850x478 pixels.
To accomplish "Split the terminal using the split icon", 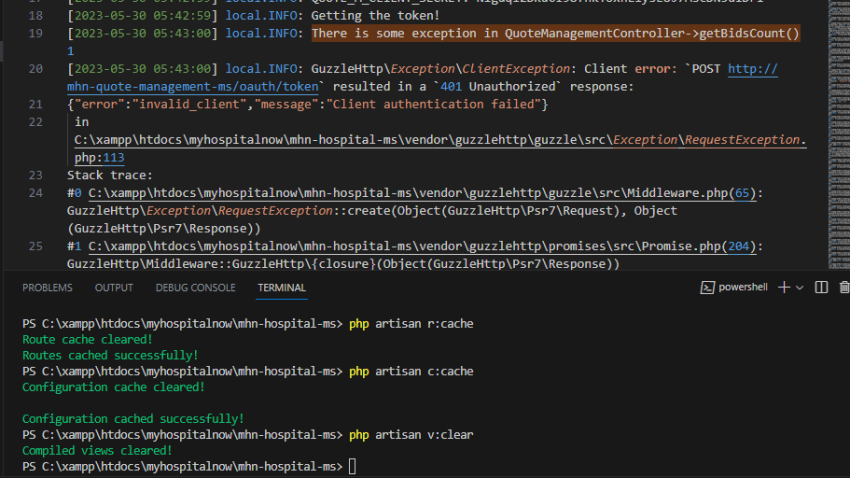I will [821, 287].
